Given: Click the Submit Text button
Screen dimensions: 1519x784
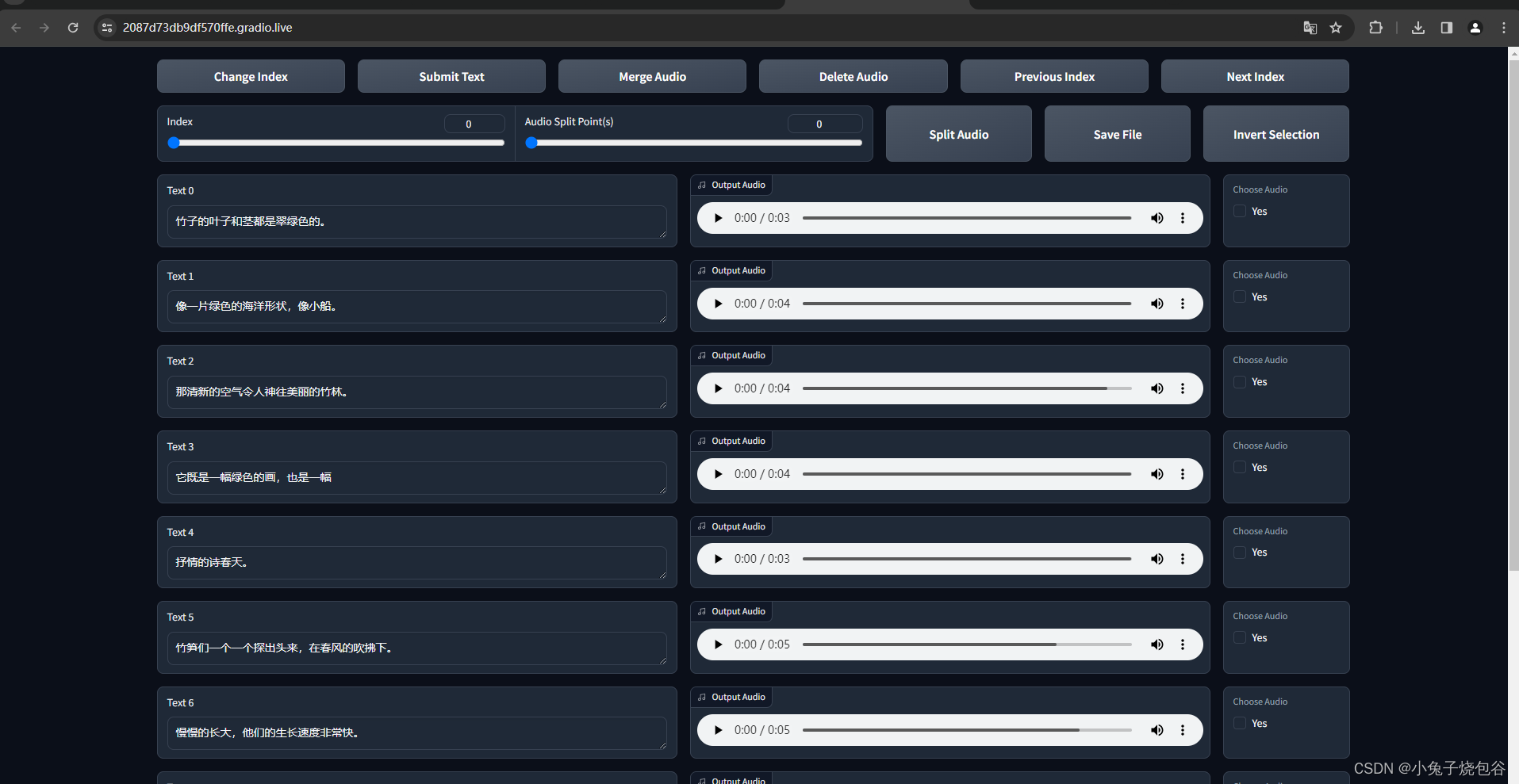Looking at the screenshot, I should click(451, 76).
